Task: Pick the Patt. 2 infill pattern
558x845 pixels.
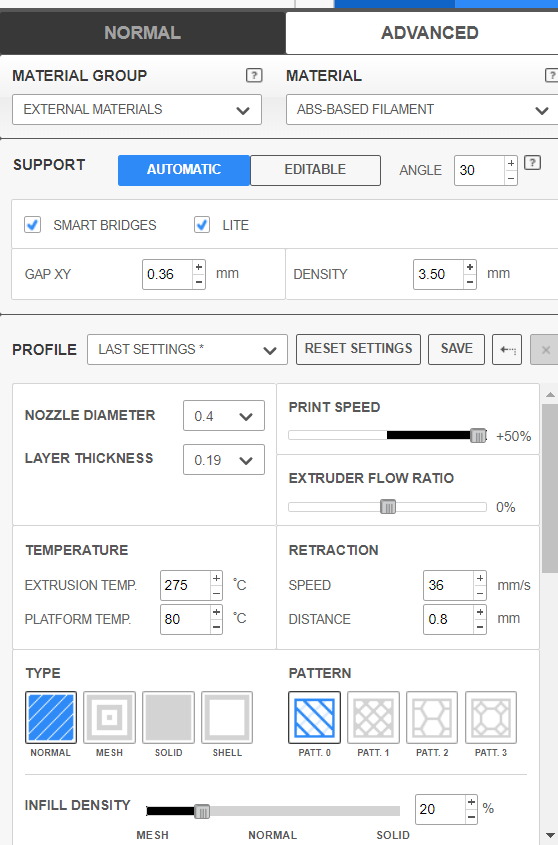Action: point(432,717)
